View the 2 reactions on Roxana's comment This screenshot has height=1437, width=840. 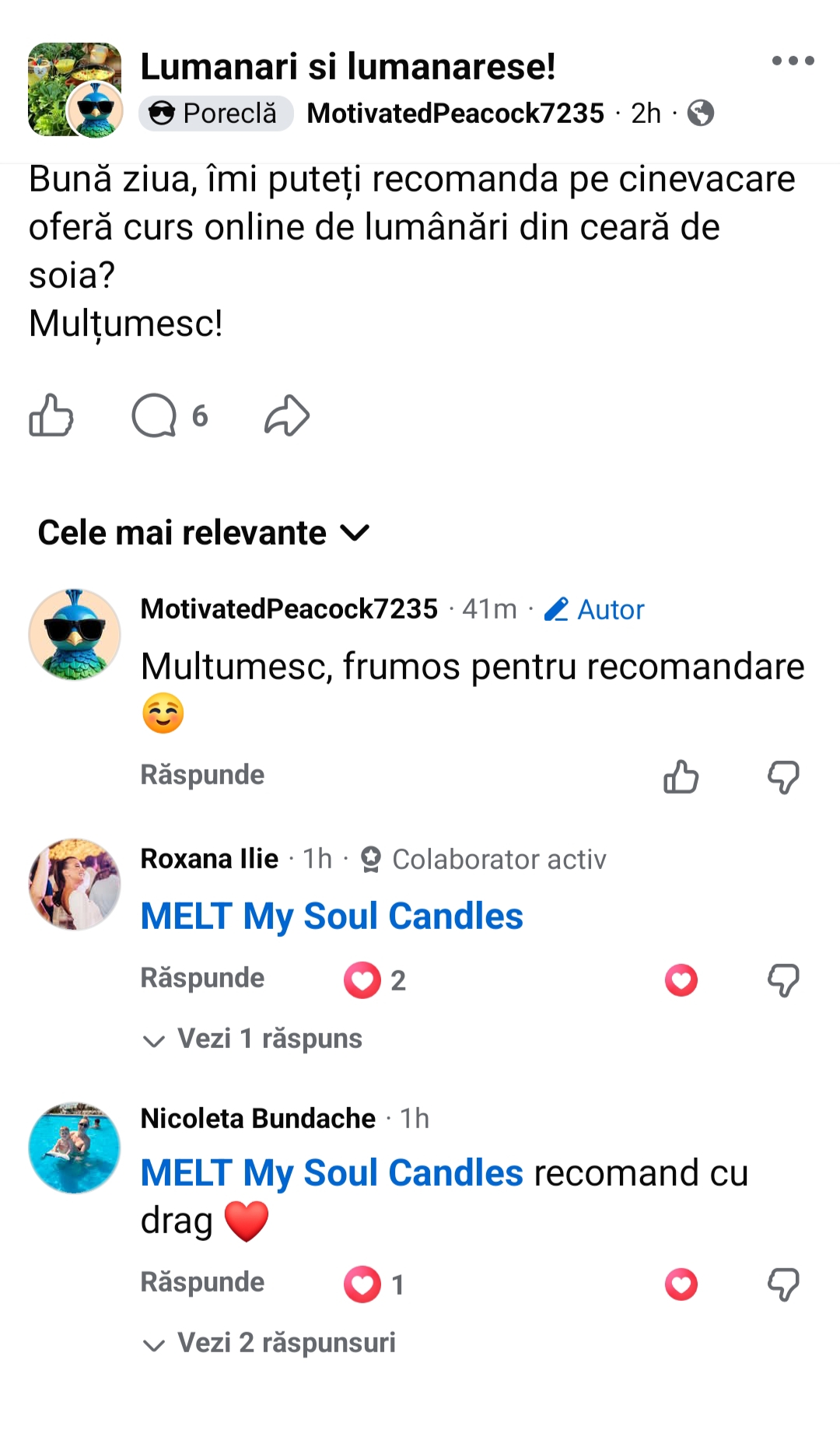click(376, 980)
